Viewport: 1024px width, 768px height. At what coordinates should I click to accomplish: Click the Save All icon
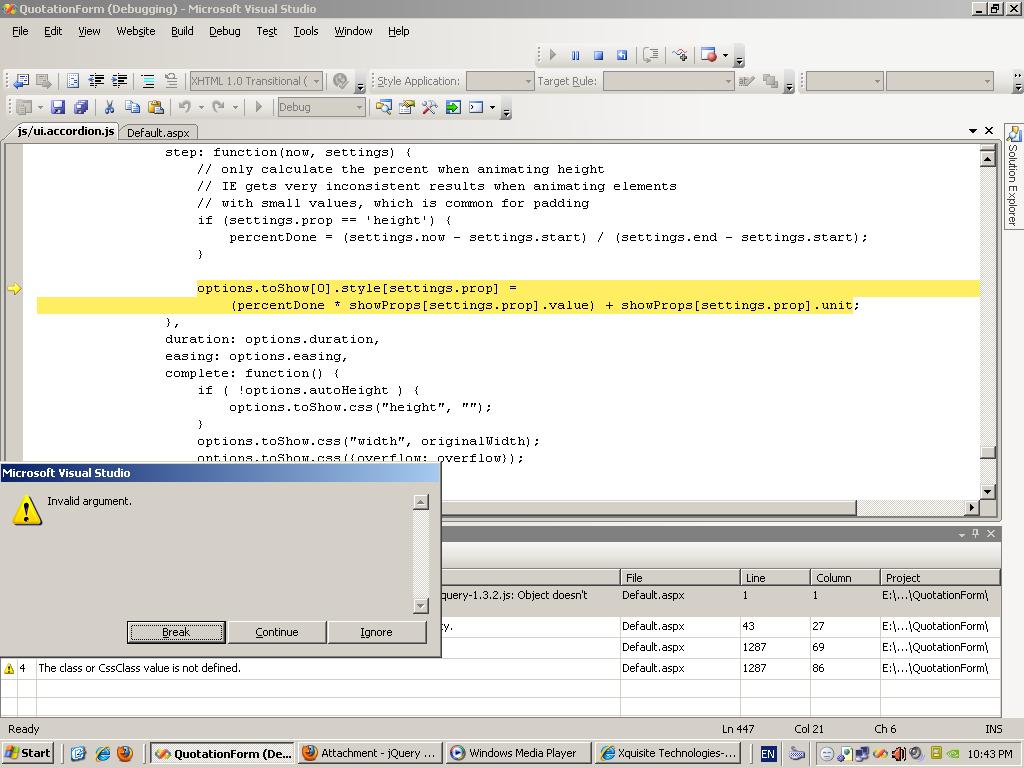(81, 107)
